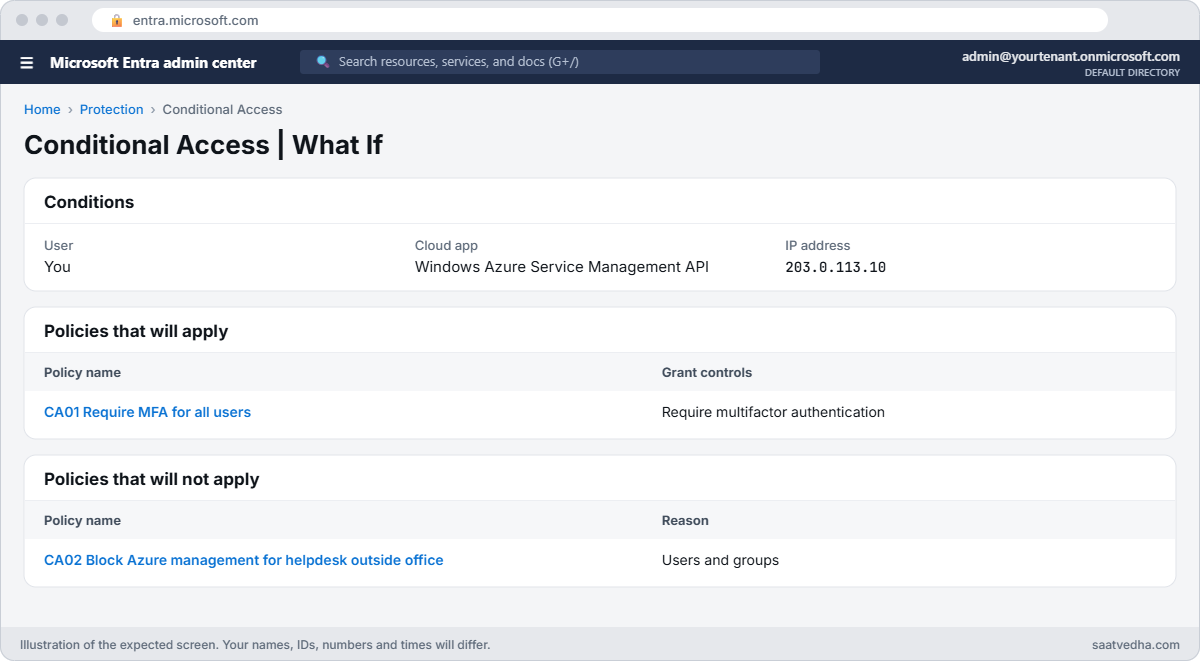Click the Conditional Access | What If page title

coord(203,145)
